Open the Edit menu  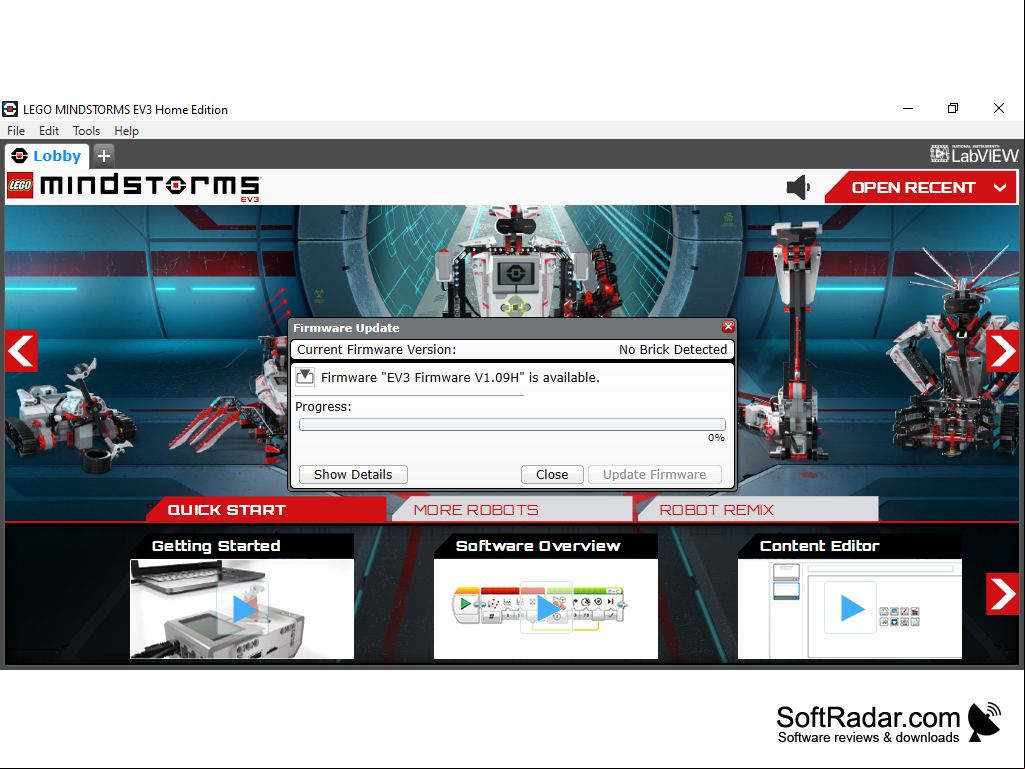click(49, 131)
